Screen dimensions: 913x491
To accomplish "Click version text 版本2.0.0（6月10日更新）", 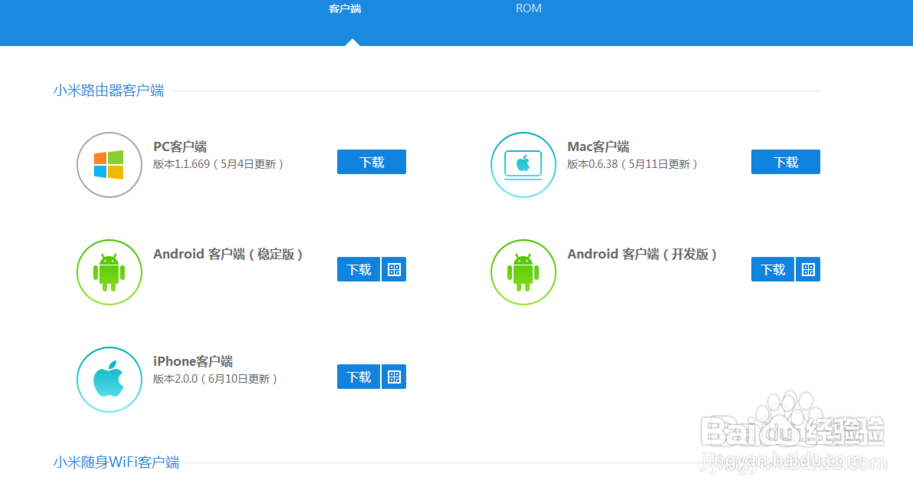I will click(x=215, y=379).
